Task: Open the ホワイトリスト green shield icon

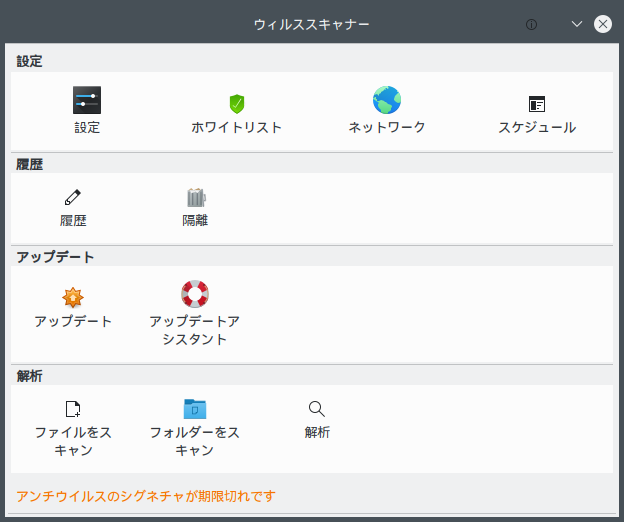Action: coord(237,104)
